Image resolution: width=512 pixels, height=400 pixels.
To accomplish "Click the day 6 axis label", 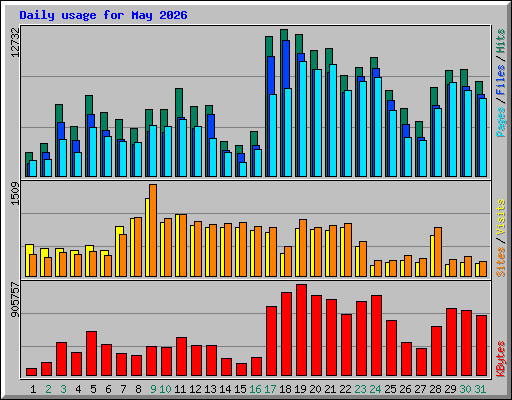I will point(108,389).
